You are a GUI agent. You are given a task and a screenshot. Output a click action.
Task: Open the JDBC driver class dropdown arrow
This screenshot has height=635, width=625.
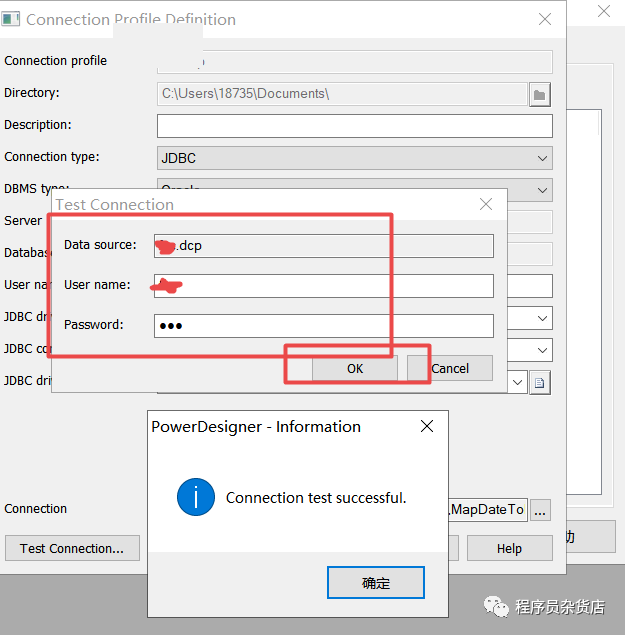point(542,318)
